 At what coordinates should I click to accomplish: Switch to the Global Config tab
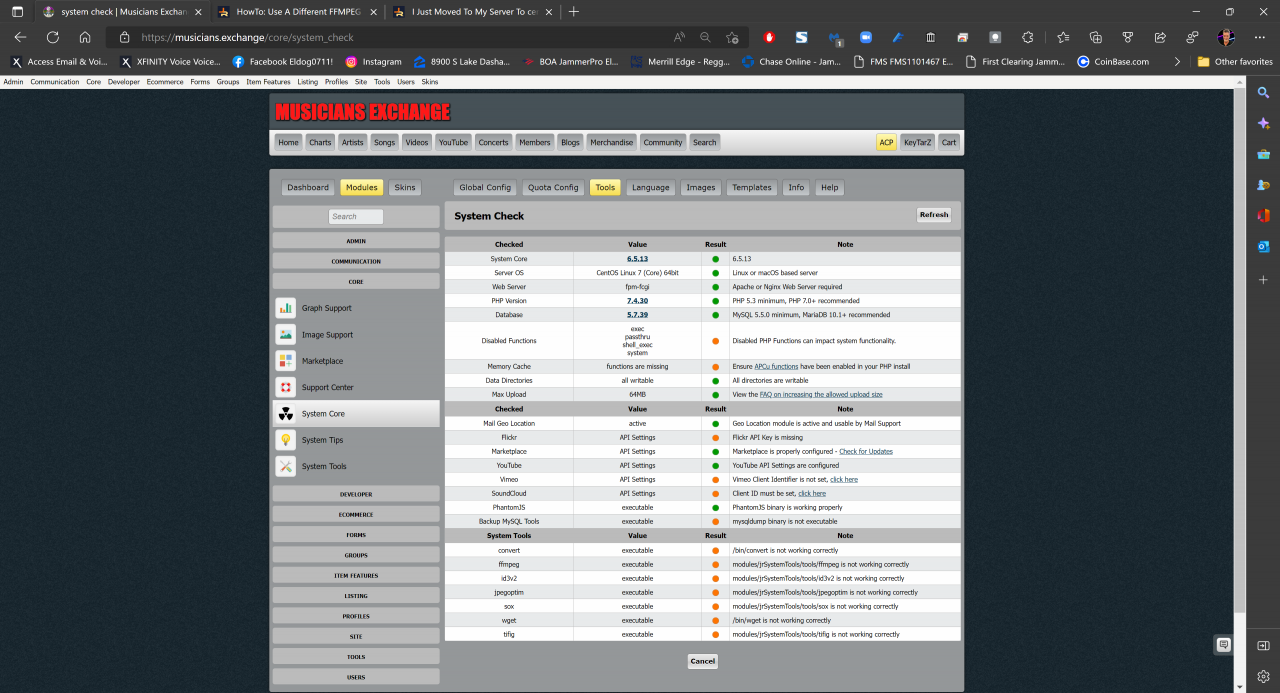(485, 187)
